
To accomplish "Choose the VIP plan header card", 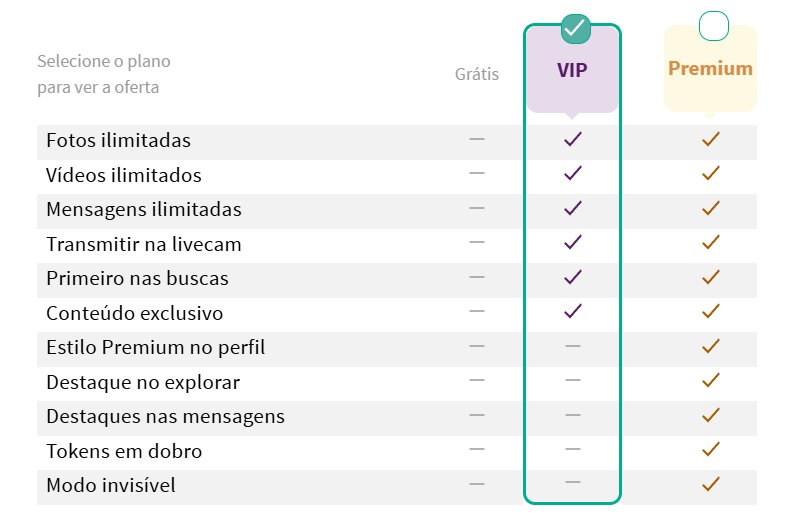I will point(572,70).
